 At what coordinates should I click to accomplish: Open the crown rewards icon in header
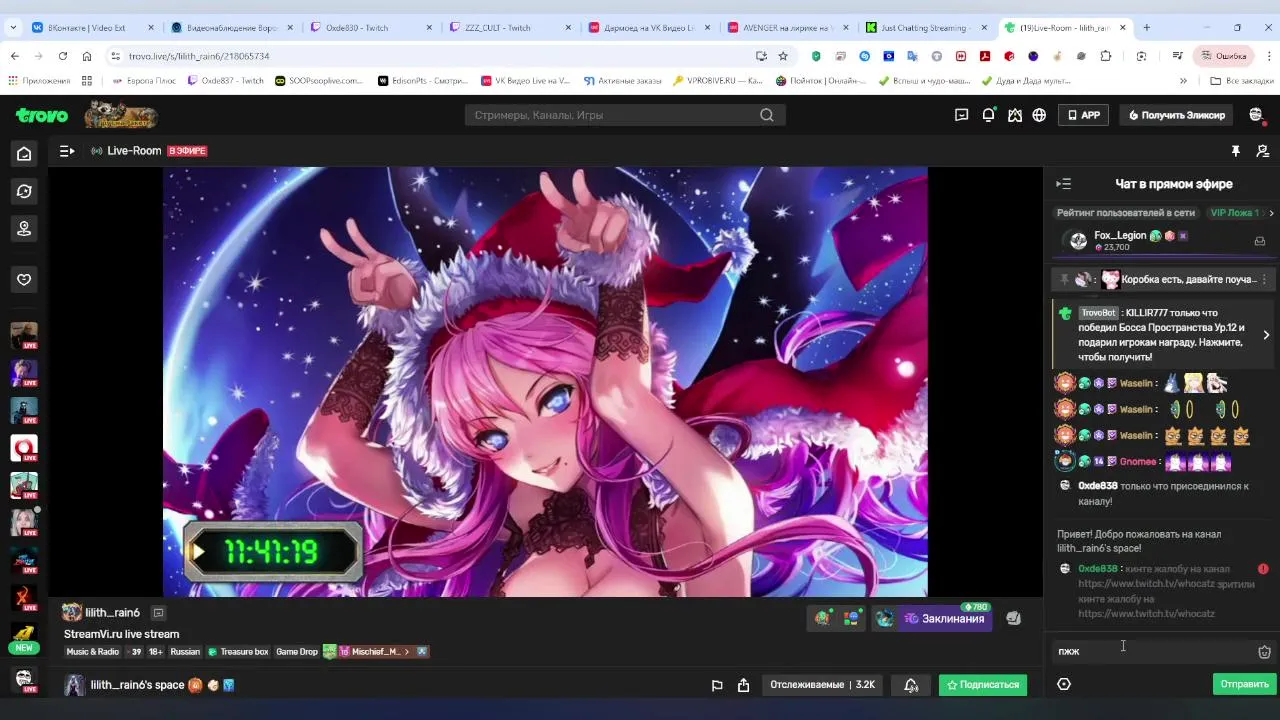[1015, 115]
